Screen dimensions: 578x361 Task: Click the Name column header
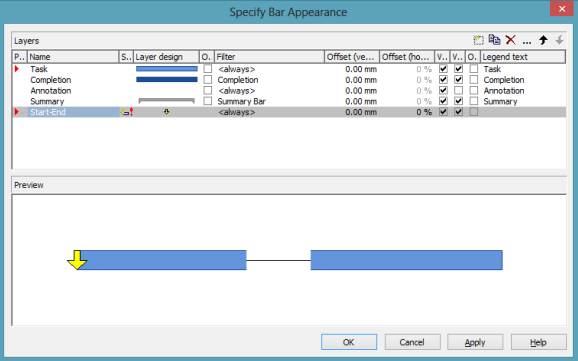coord(73,57)
